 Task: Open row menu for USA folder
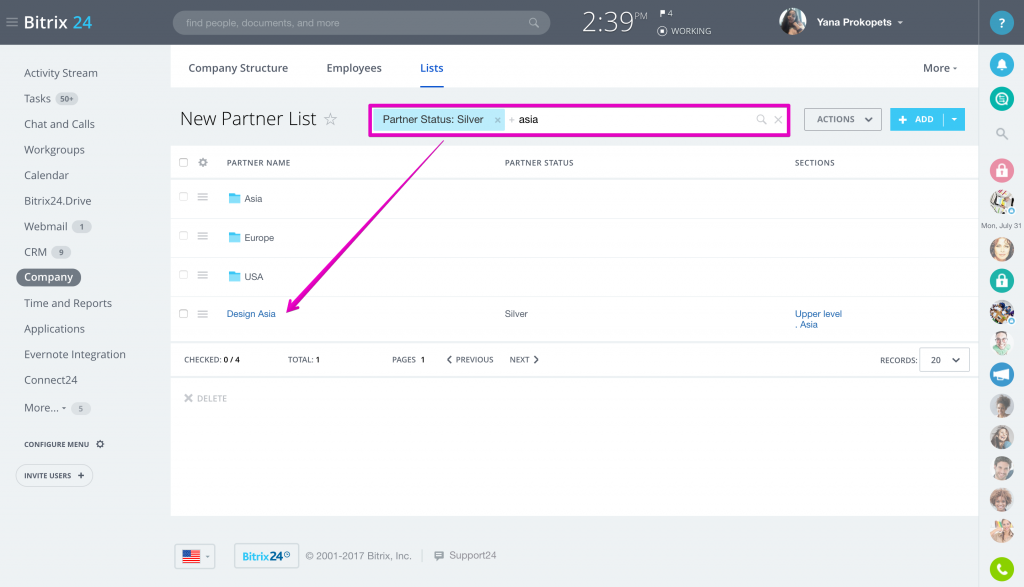202,276
